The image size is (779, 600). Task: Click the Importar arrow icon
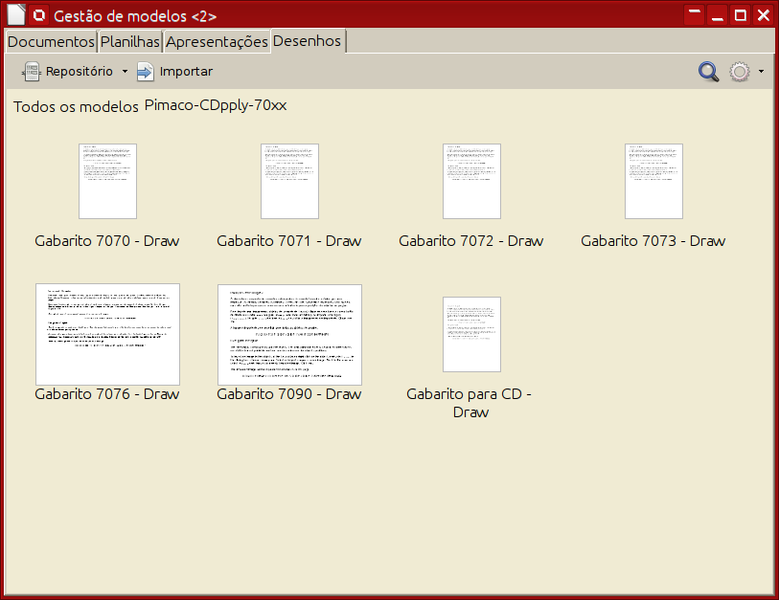(x=145, y=72)
